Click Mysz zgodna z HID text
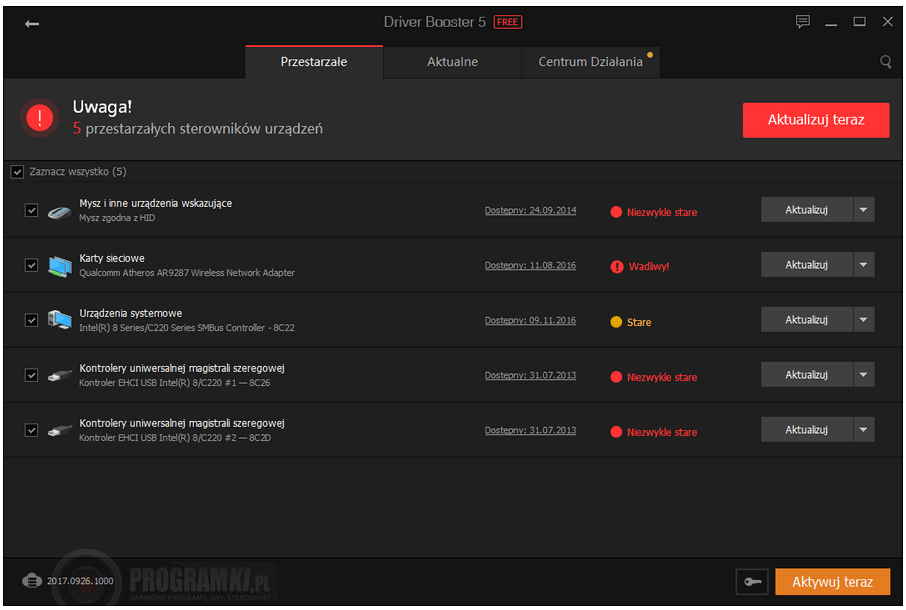906x610 pixels. 117,218
